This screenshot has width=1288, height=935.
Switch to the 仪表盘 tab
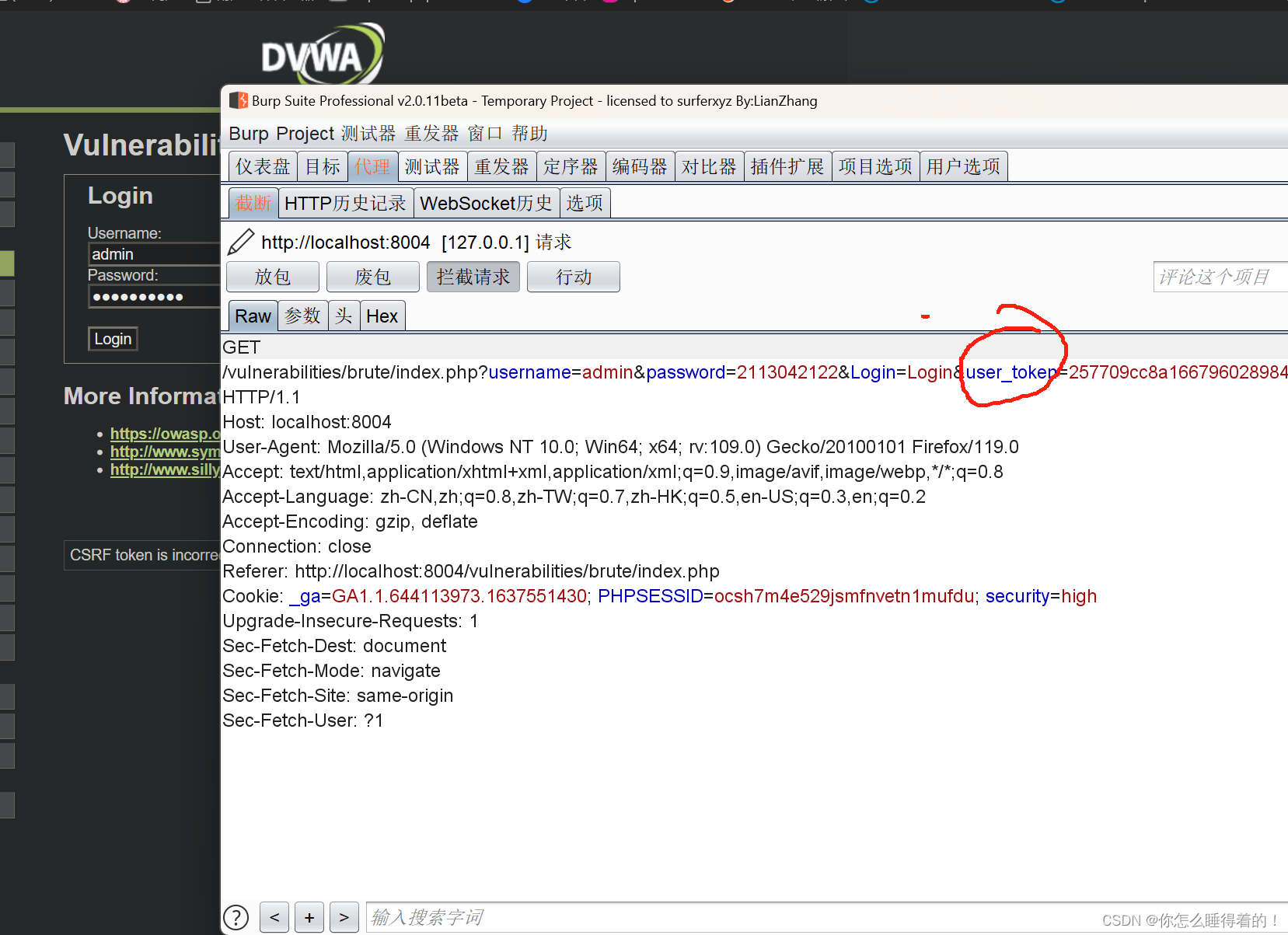263,166
